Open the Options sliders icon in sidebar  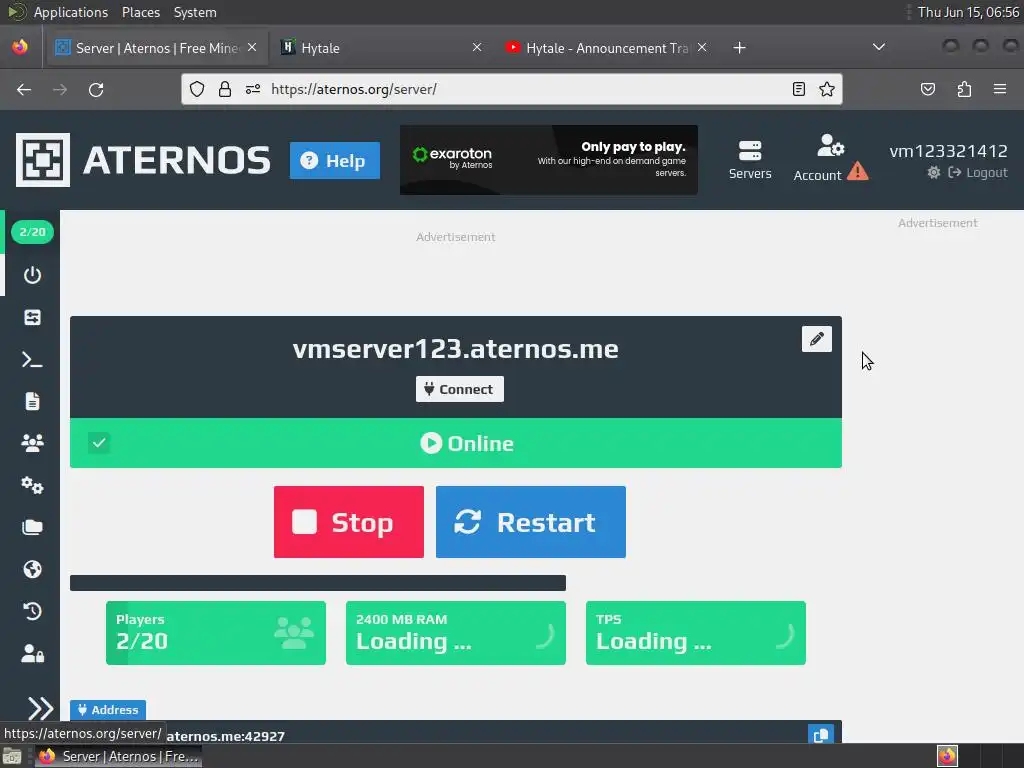[x=32, y=317]
